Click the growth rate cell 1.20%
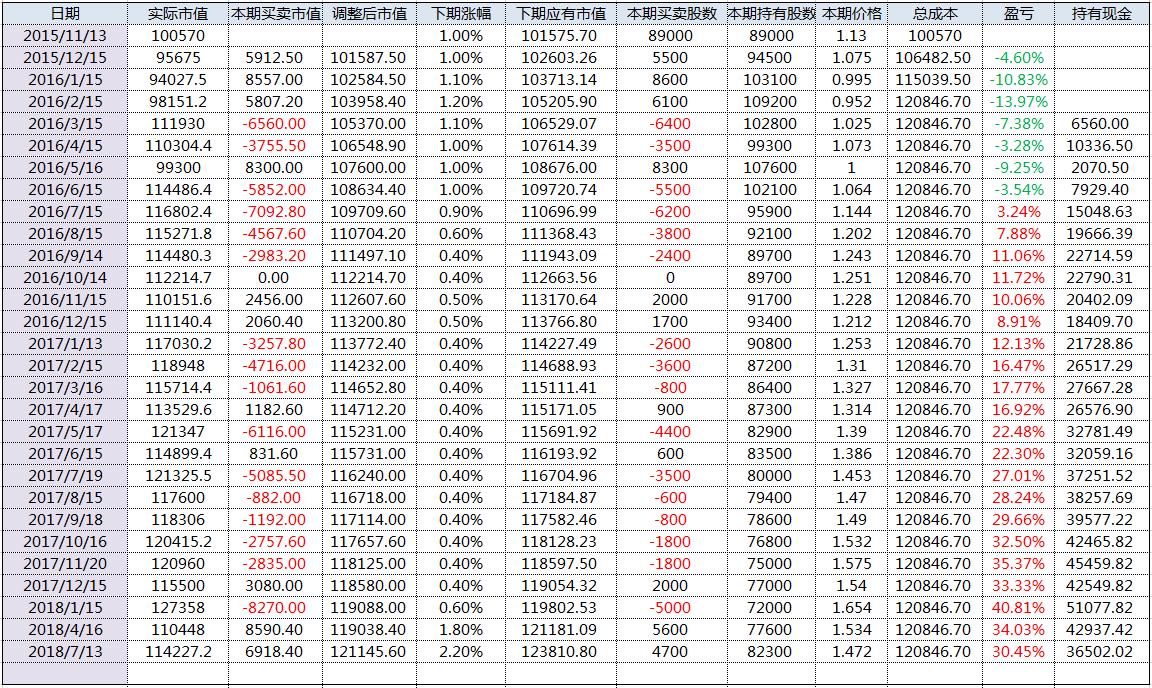The height and width of the screenshot is (688, 1152). (461, 101)
